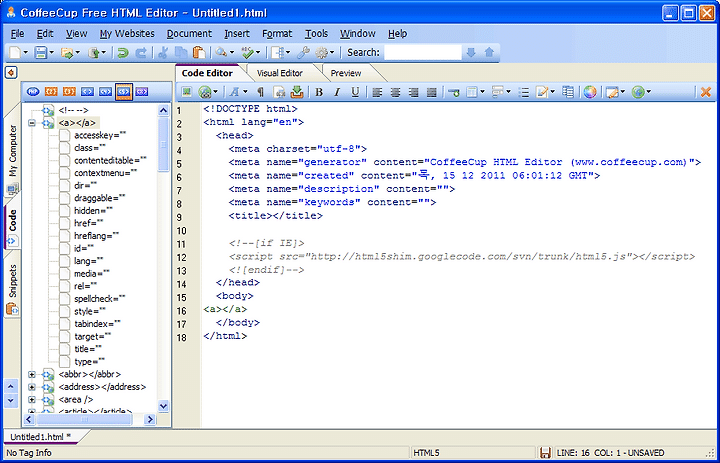Open the Insert menu
720x463 pixels.
[x=237, y=34]
